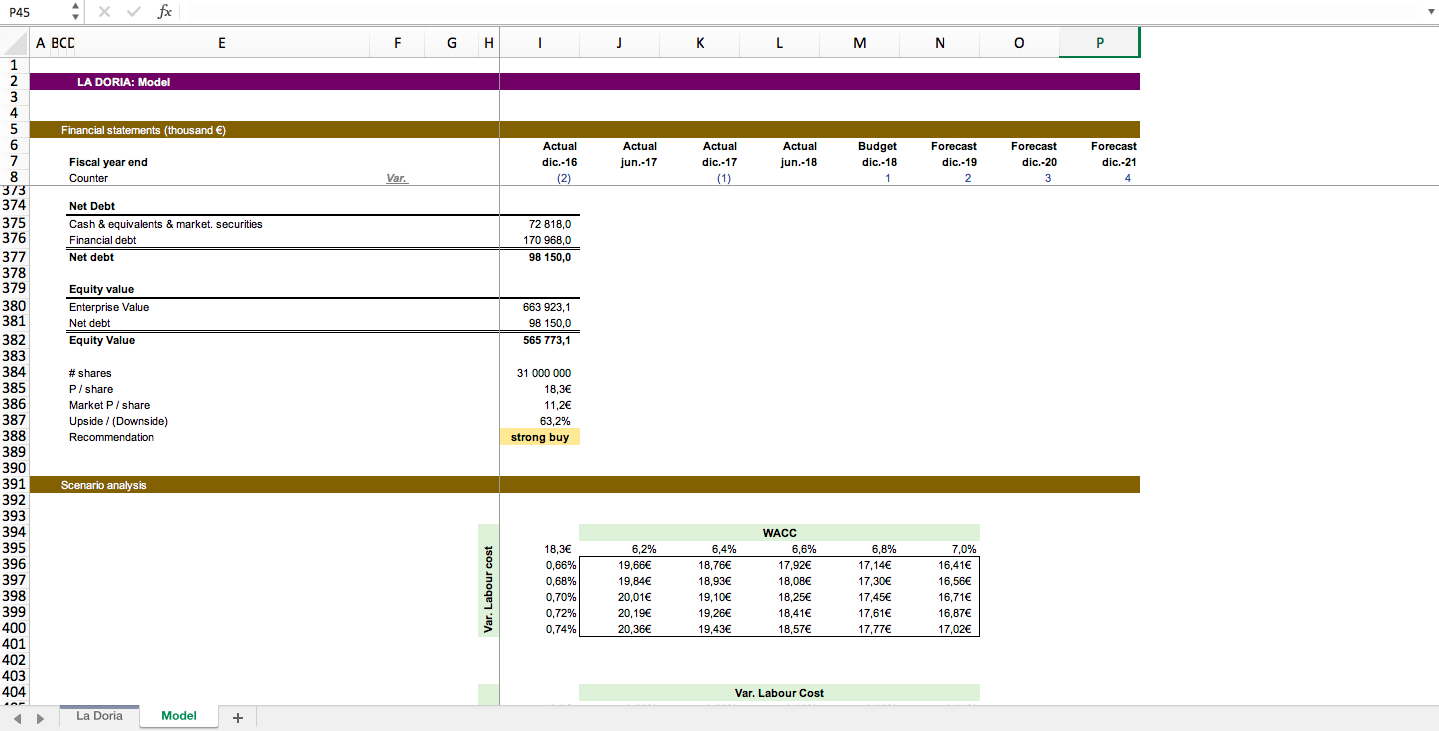Click the 'Scenario analysis' section header
Image resolution: width=1439 pixels, height=731 pixels.
click(103, 485)
